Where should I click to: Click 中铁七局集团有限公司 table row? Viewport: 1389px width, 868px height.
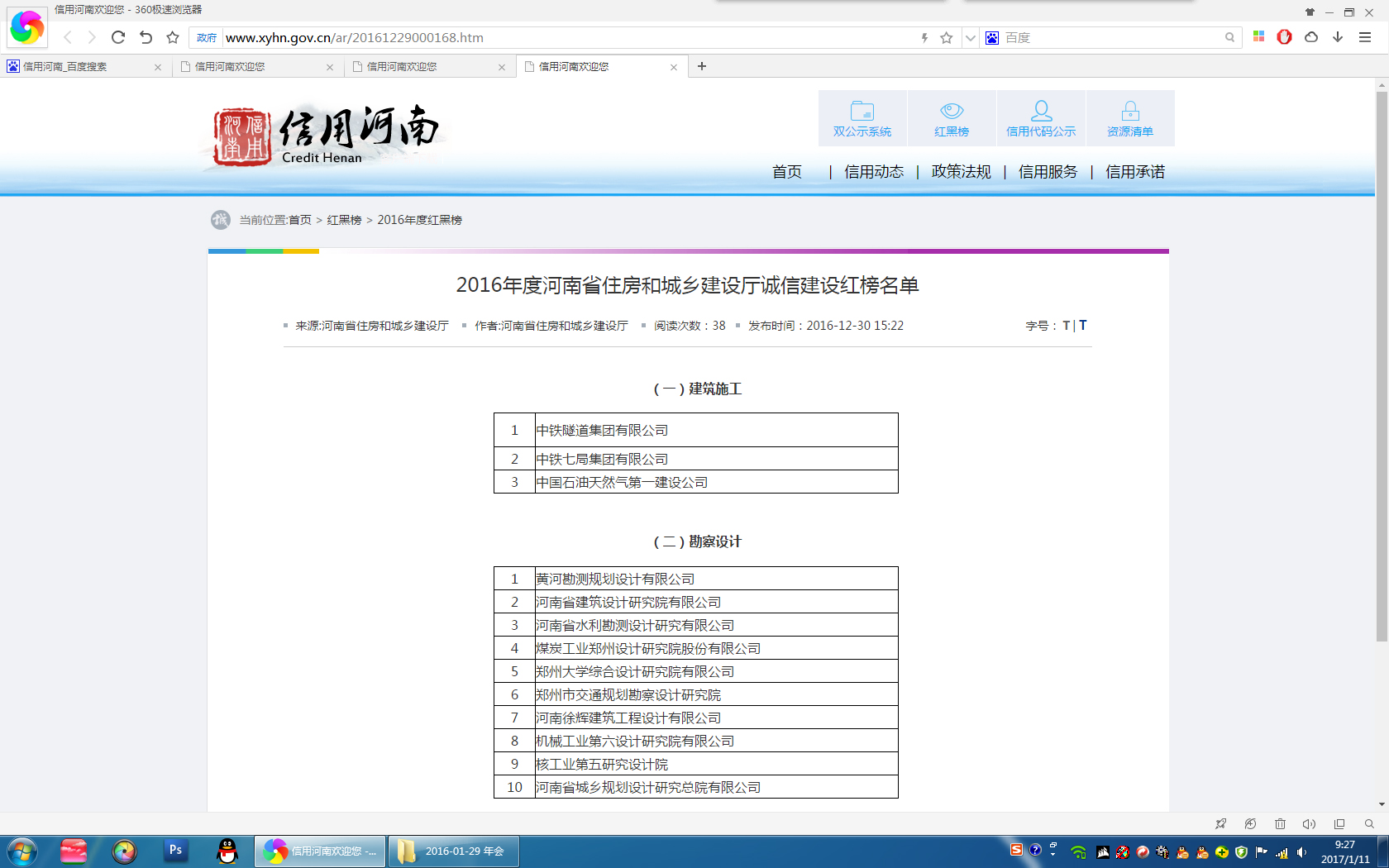coord(696,459)
